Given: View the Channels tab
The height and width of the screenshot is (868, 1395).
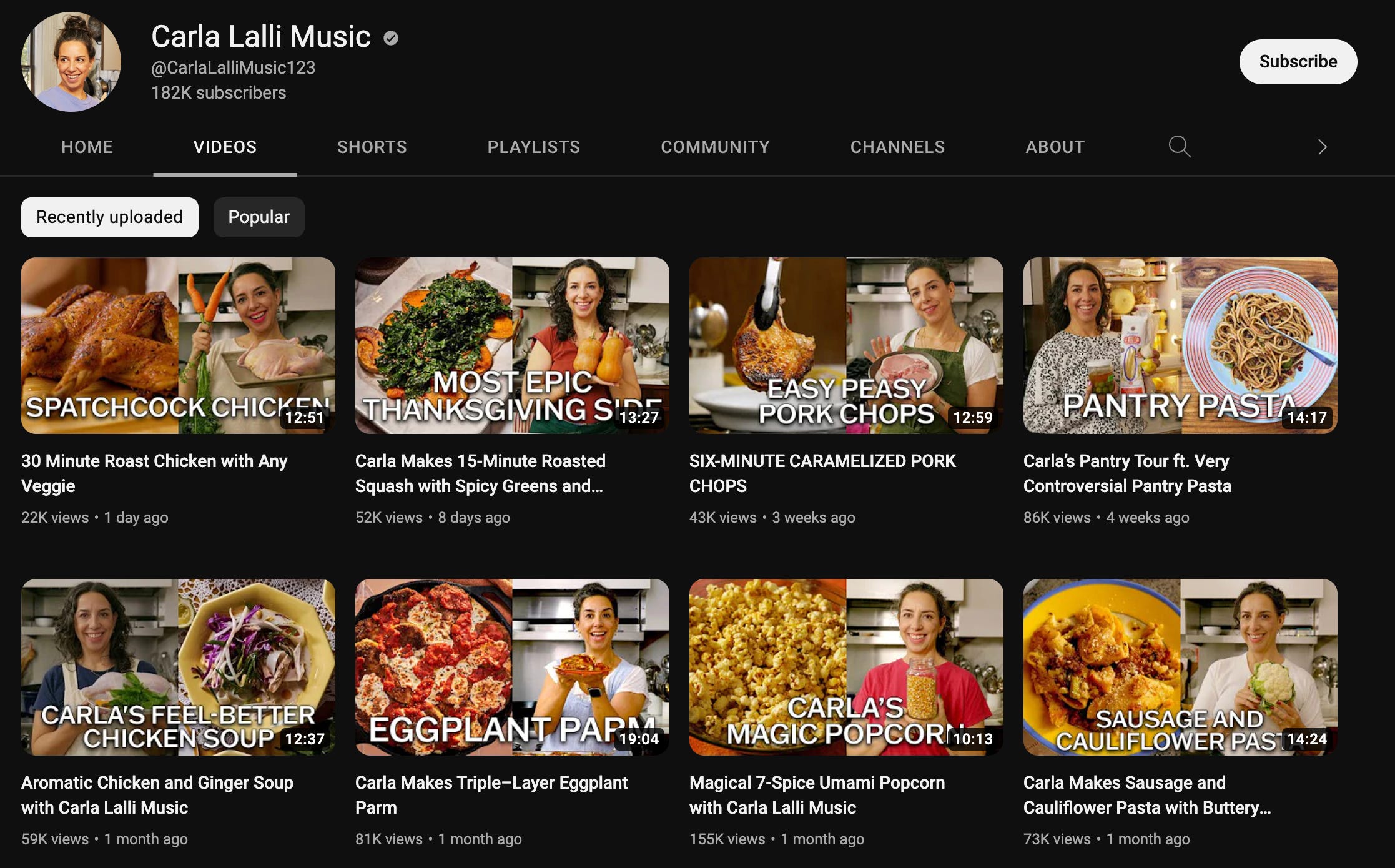Looking at the screenshot, I should click(x=897, y=147).
